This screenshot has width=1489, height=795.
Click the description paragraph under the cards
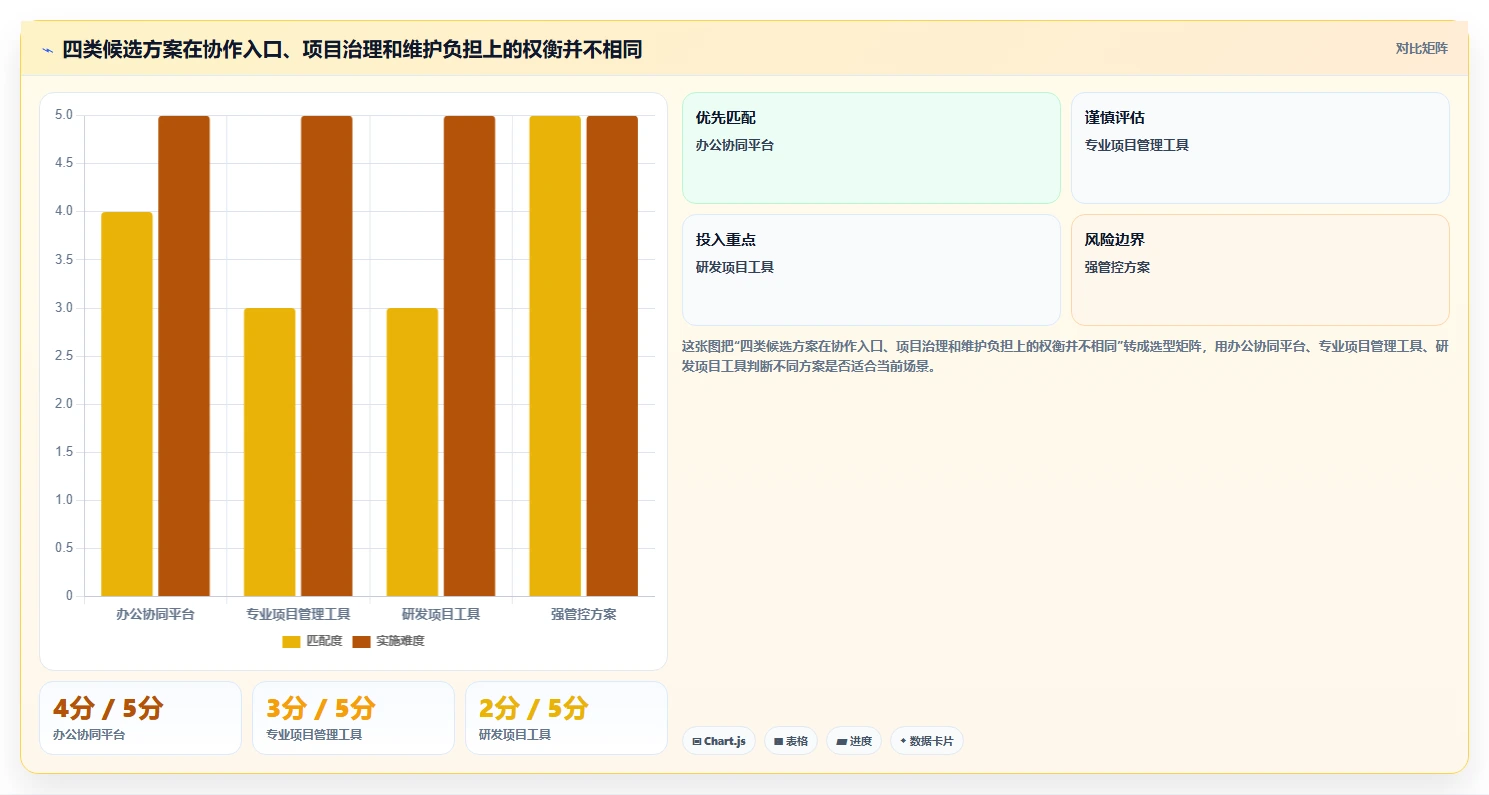(1065, 356)
